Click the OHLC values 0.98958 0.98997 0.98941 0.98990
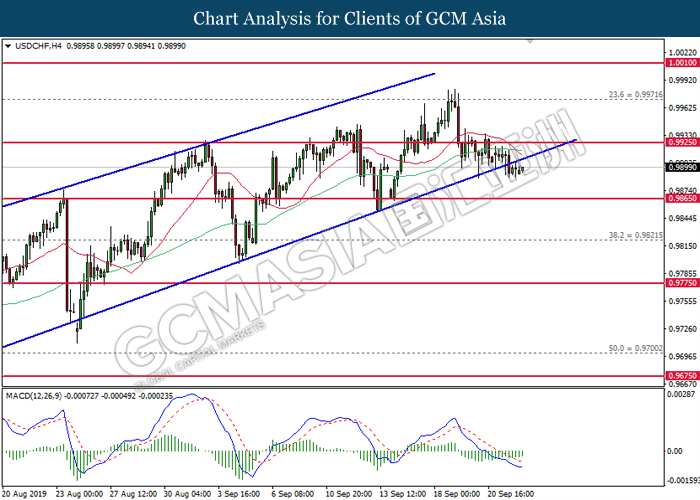This screenshot has width=700, height=500. coord(126,46)
